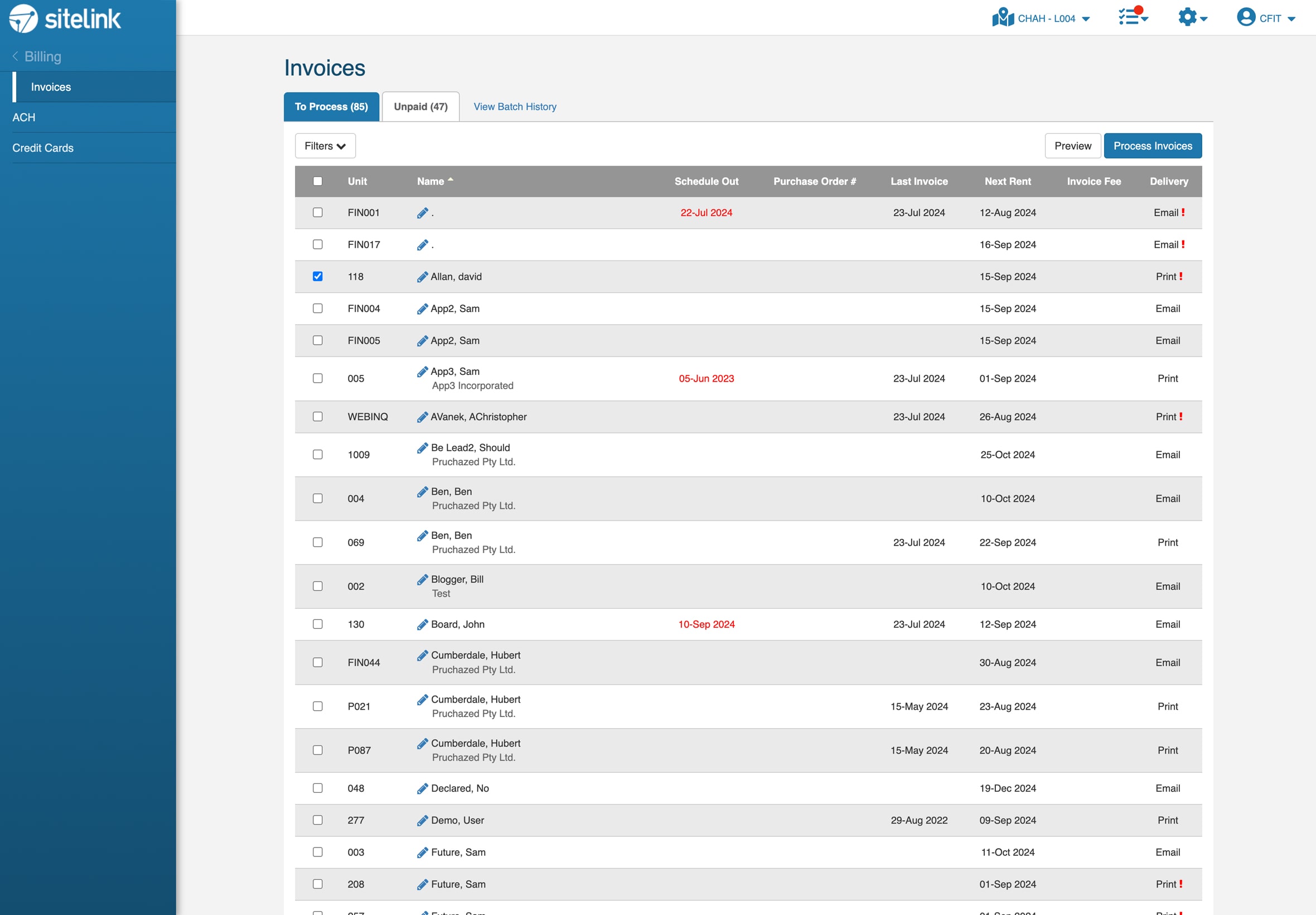The image size is (1316, 915).
Task: Click the edit pencil for AVanek, AChristopher
Action: click(422, 417)
